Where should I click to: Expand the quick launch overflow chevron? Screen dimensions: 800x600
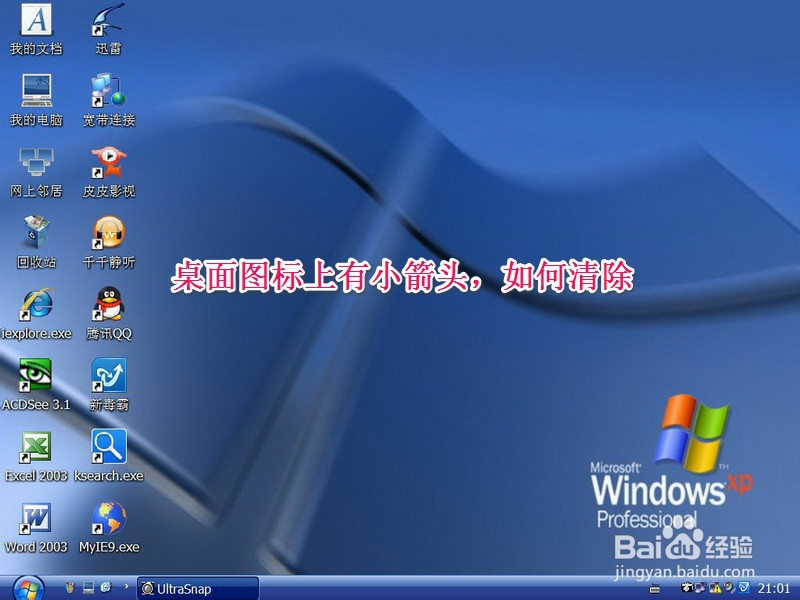(126, 587)
